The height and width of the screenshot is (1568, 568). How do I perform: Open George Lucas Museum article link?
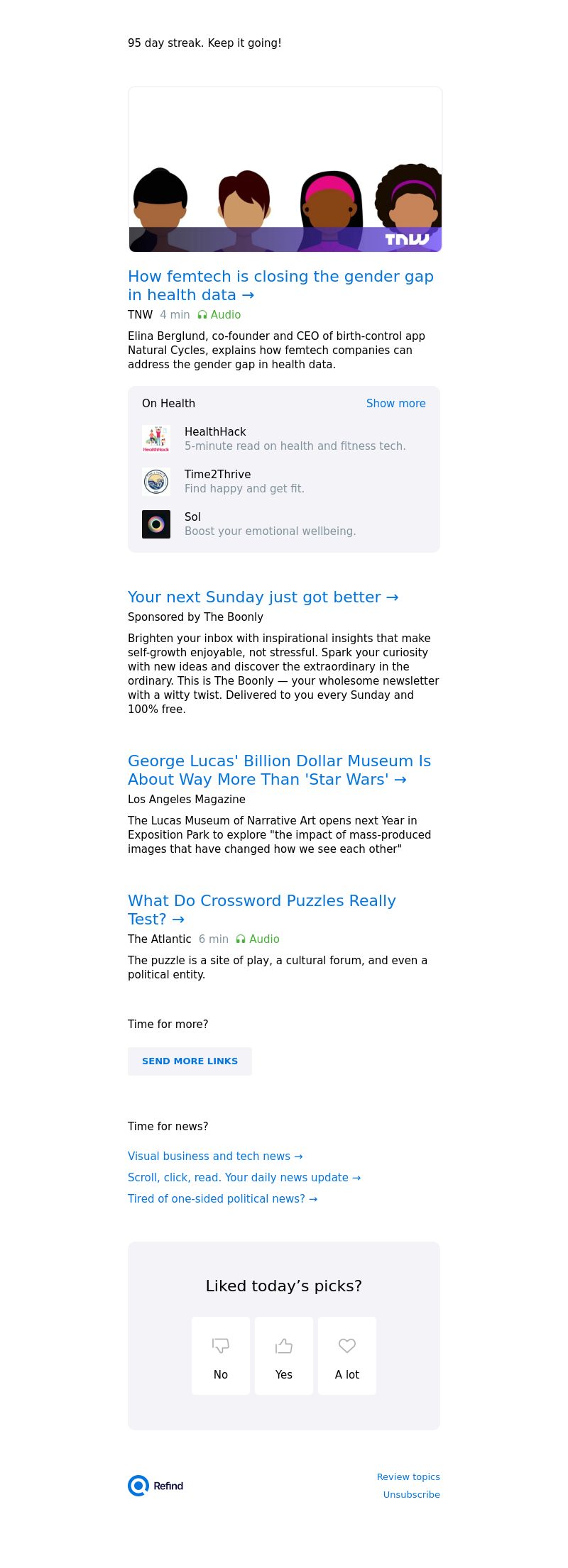tap(279, 770)
